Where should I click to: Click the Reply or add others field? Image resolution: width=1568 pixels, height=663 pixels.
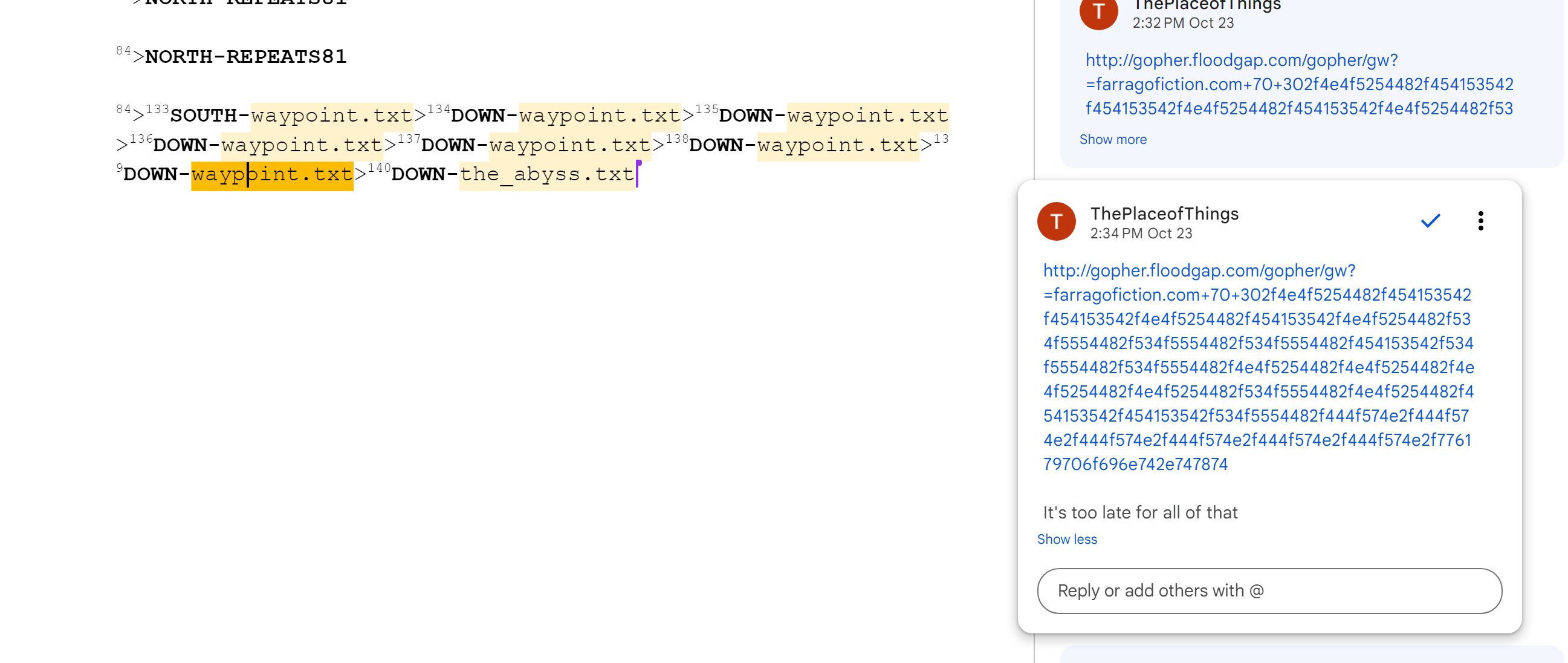1269,591
